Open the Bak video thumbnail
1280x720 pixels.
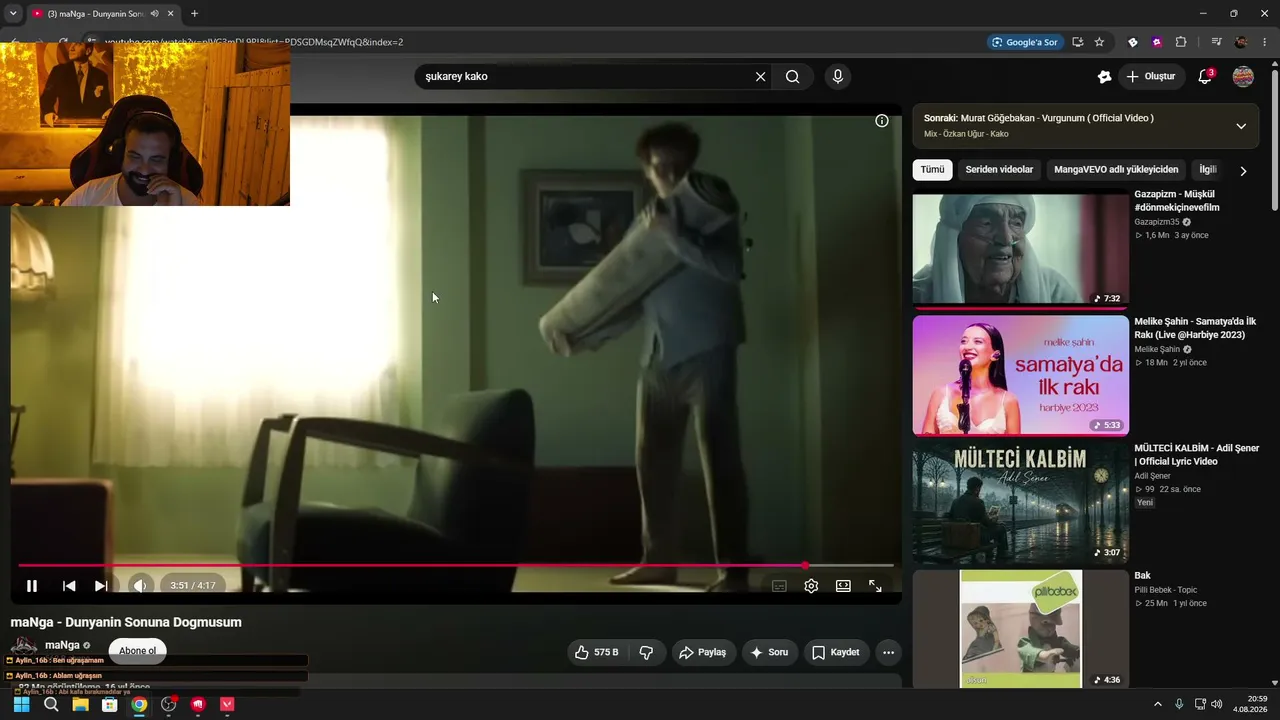pyautogui.click(x=1020, y=629)
